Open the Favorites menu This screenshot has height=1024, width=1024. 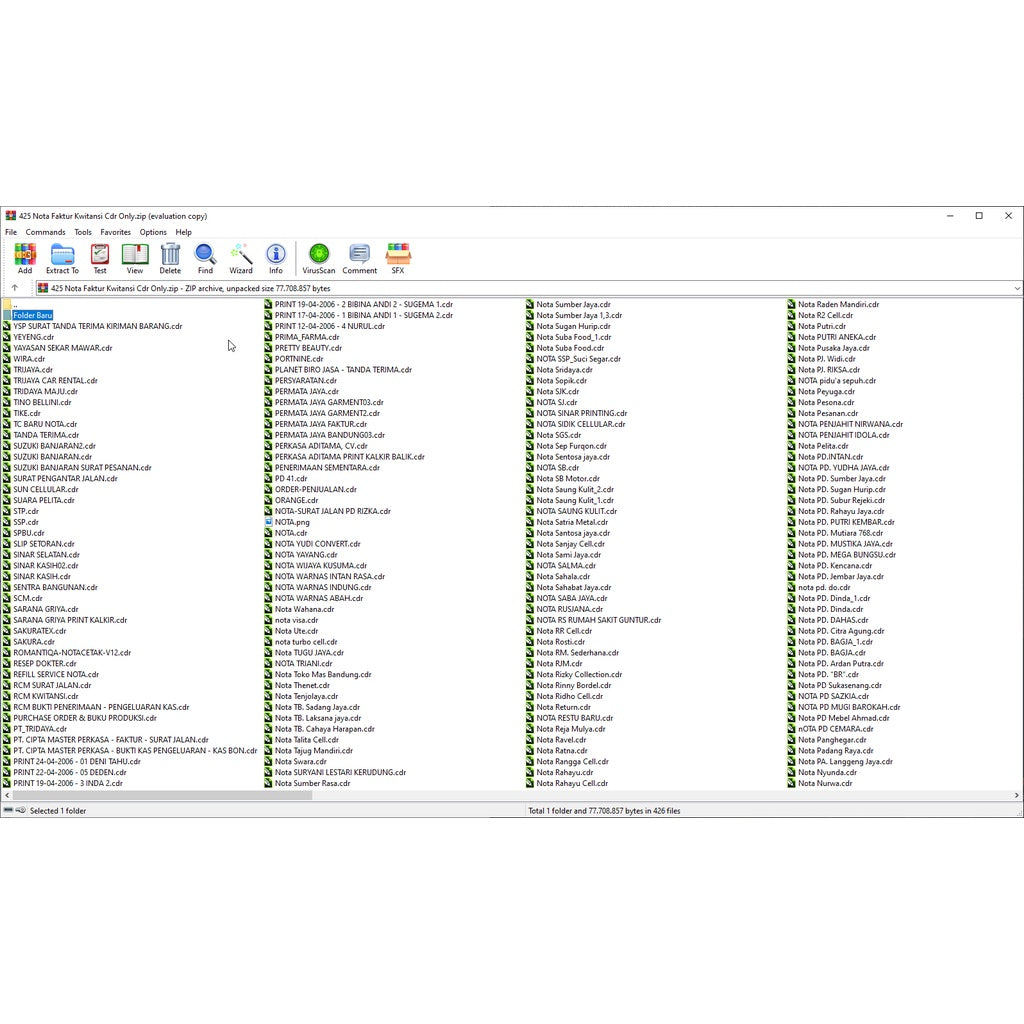(115, 231)
